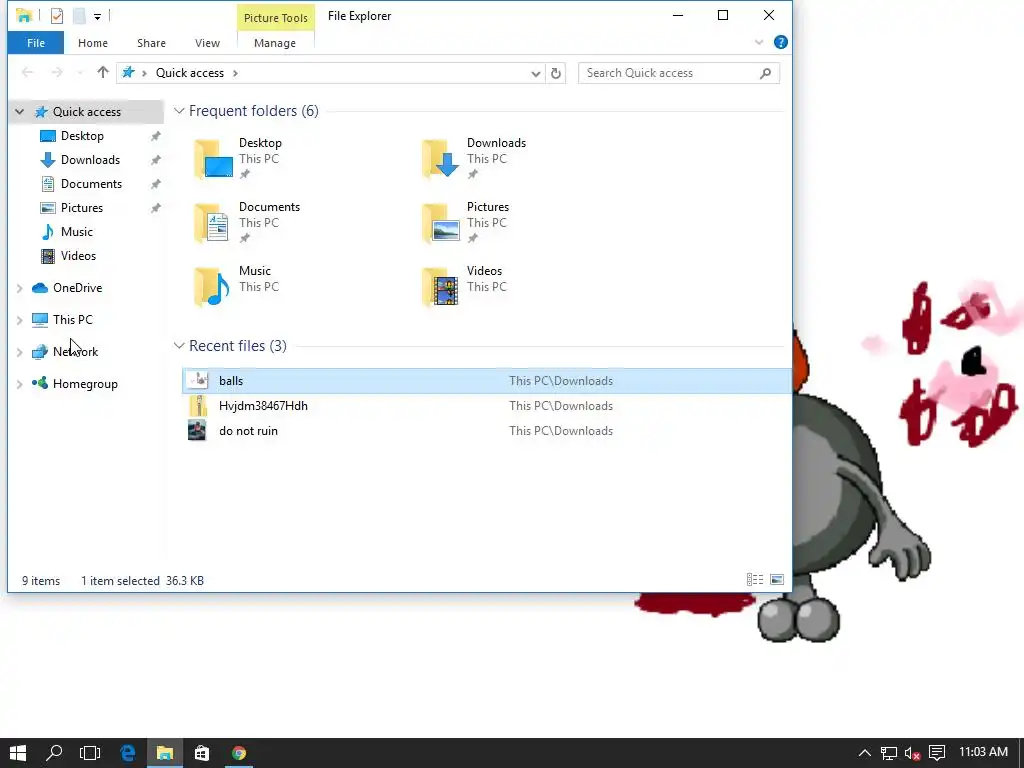Select the recent file do not ruin
The height and width of the screenshot is (768, 1024).
point(487,431)
